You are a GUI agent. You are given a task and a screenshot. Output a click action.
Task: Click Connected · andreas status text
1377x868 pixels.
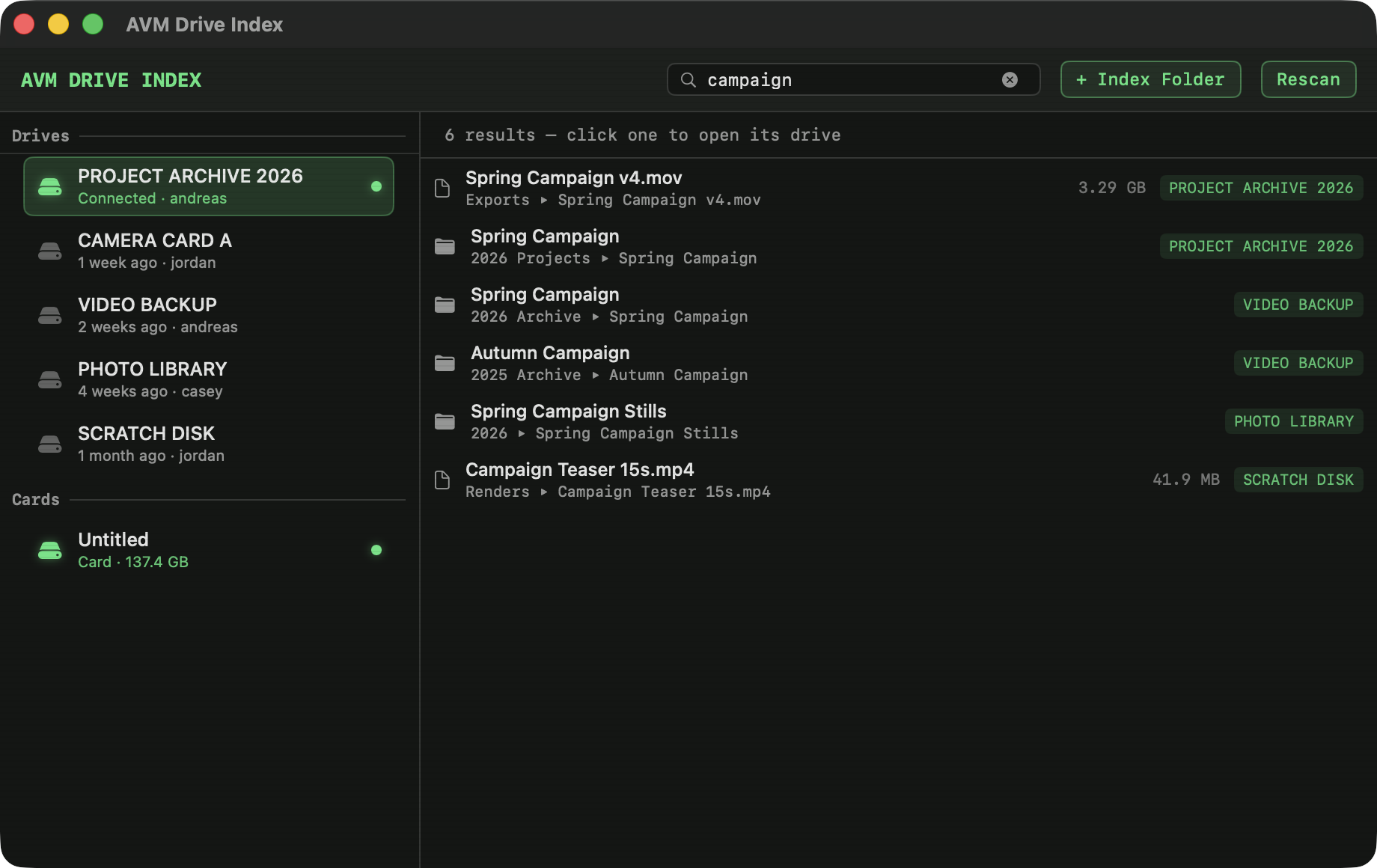[x=152, y=198]
